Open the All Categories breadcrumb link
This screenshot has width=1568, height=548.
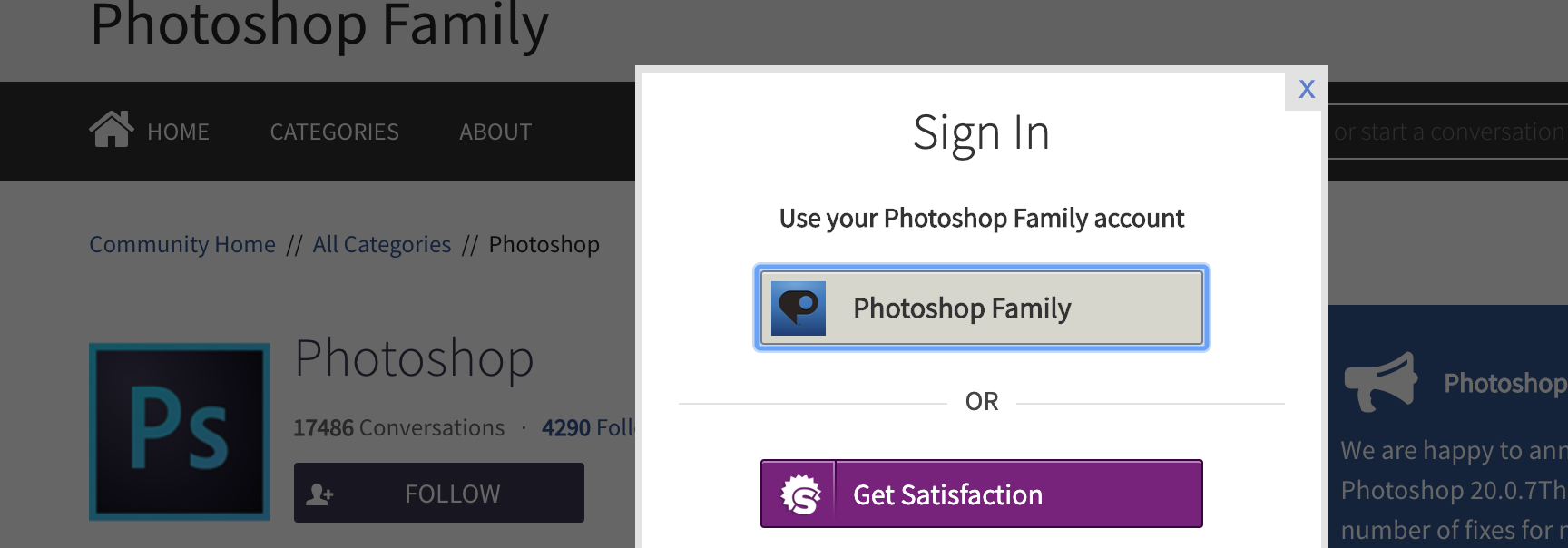click(x=382, y=245)
